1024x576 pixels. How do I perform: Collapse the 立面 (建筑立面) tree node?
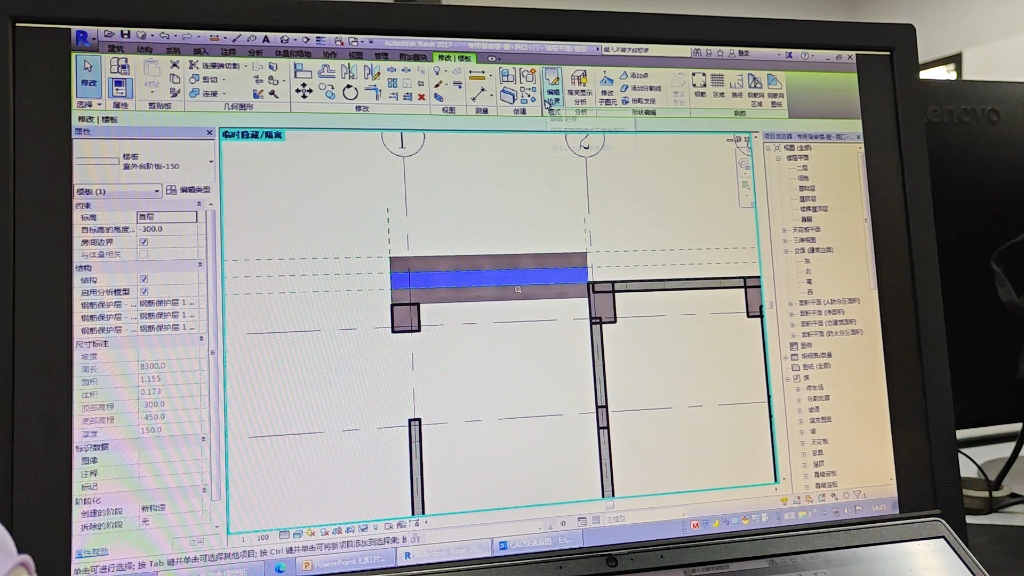click(786, 251)
